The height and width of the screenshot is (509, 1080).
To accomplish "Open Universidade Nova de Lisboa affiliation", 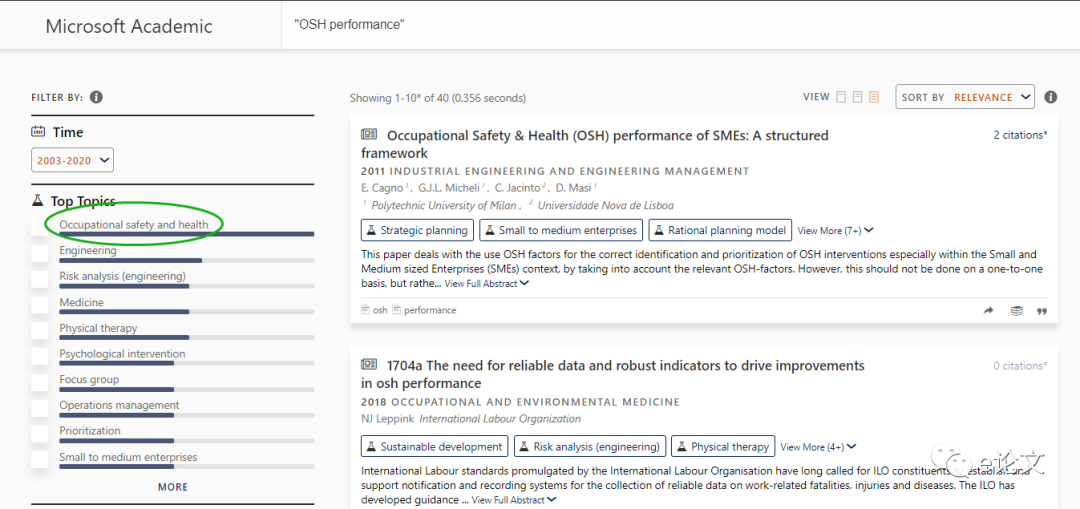I will pos(605,205).
